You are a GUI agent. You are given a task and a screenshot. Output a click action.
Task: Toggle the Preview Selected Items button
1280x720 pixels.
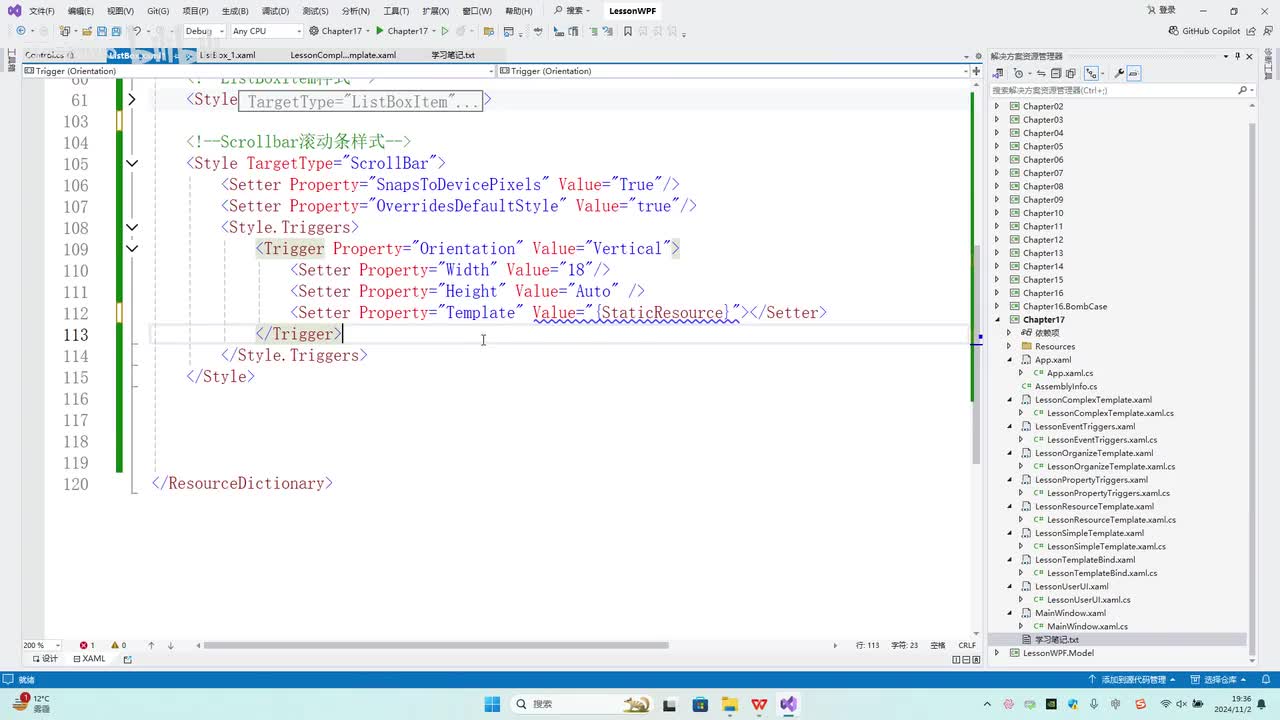[1135, 74]
